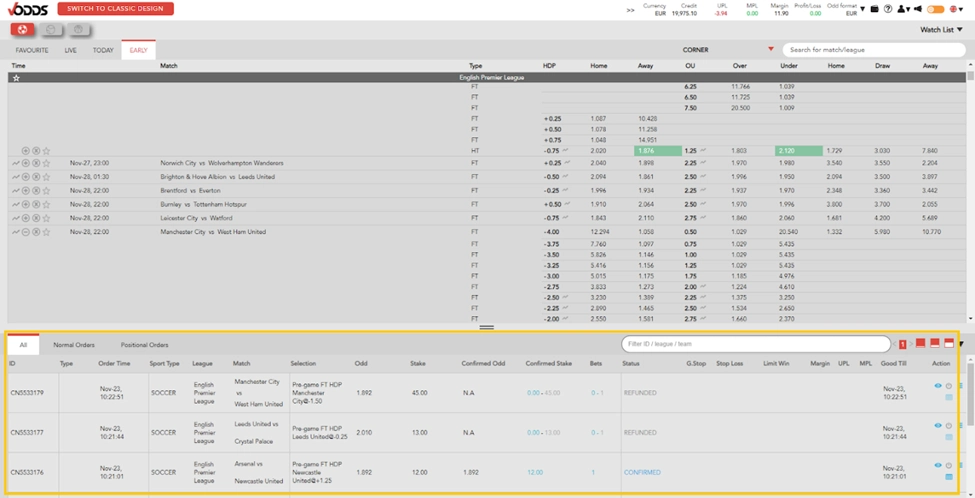Switch to the LIVE tab
The width and height of the screenshot is (975, 498).
click(70, 50)
